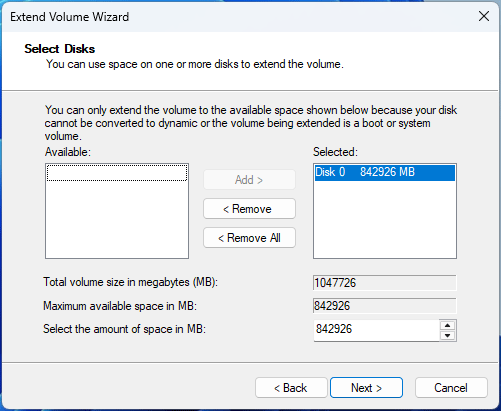Click the Total volume size field showing 1047726
The image size is (501, 411).
coord(385,283)
